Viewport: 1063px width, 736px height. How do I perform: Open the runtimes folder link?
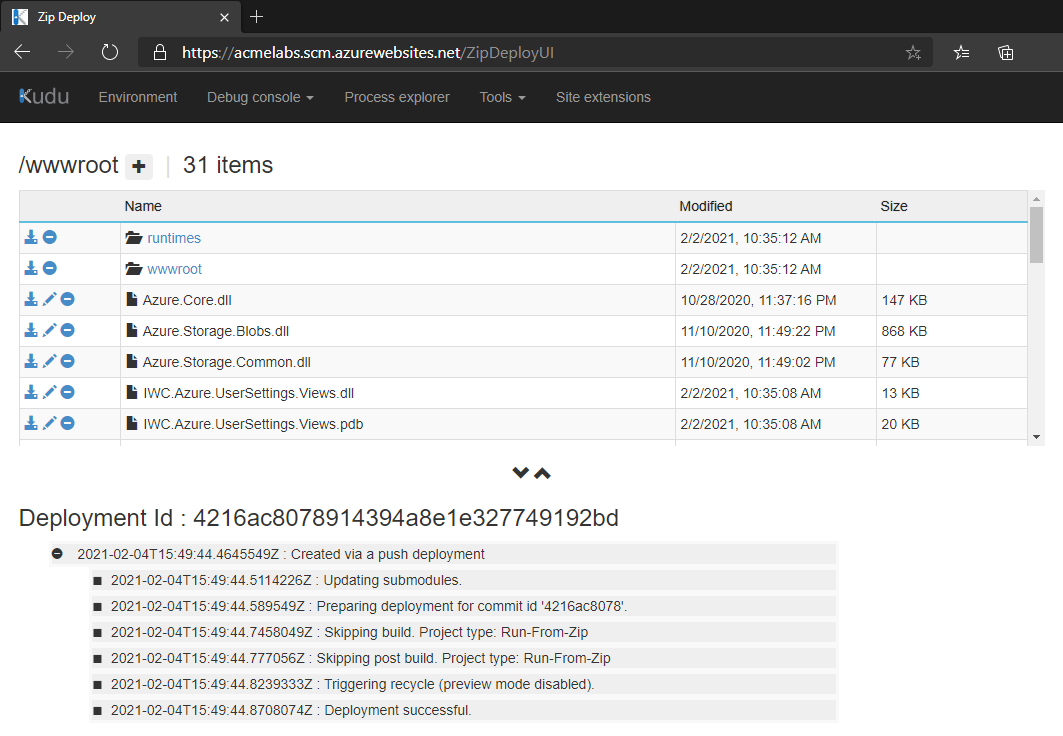[x=174, y=238]
